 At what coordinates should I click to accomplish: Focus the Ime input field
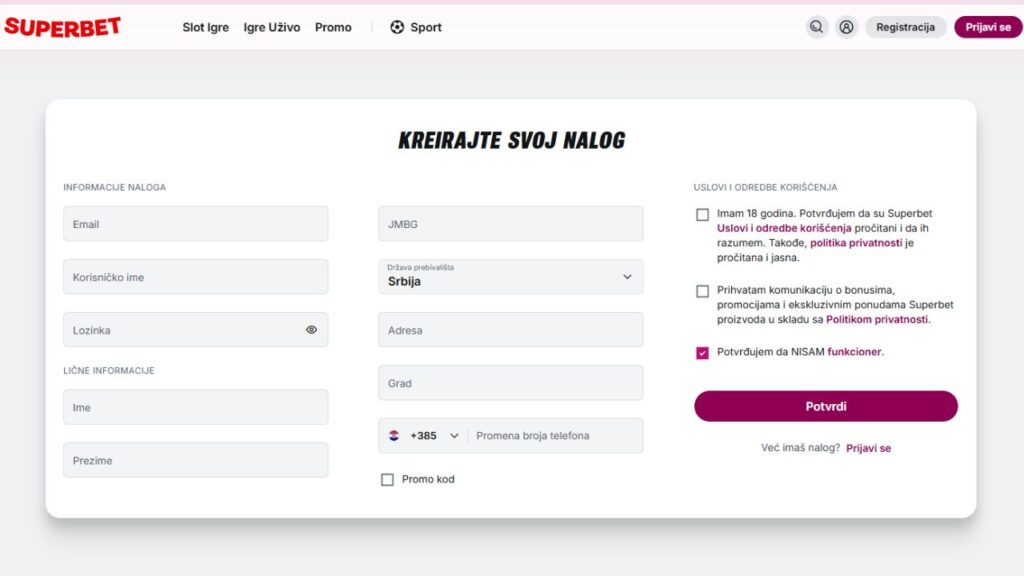[196, 407]
